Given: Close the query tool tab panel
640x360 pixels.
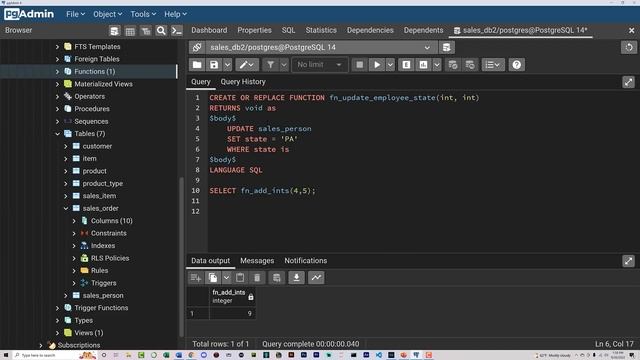Looking at the screenshot, I should point(631,31).
